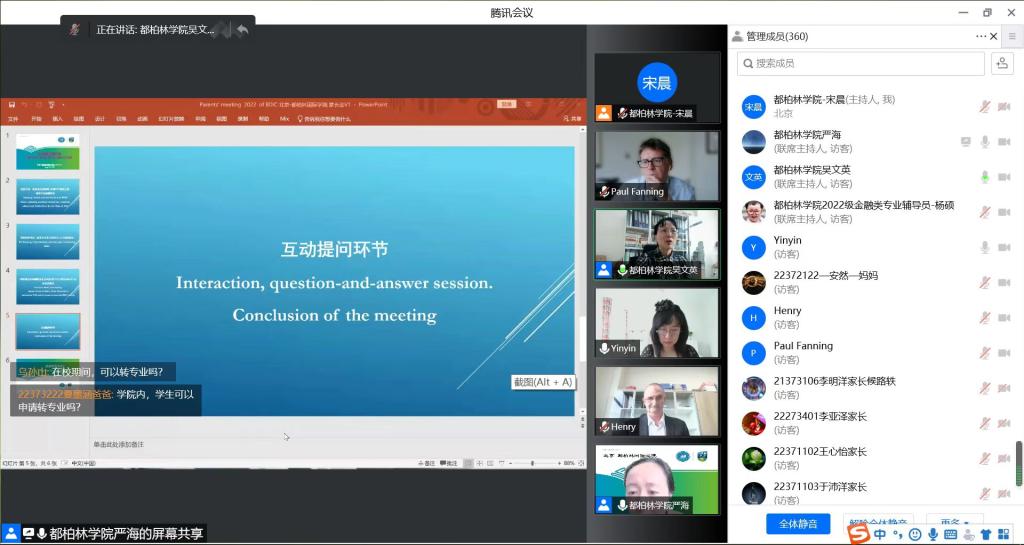Viewport: 1024px width, 545px height.
Task: Select Paul Fanning's video thumbnail
Action: (x=656, y=166)
